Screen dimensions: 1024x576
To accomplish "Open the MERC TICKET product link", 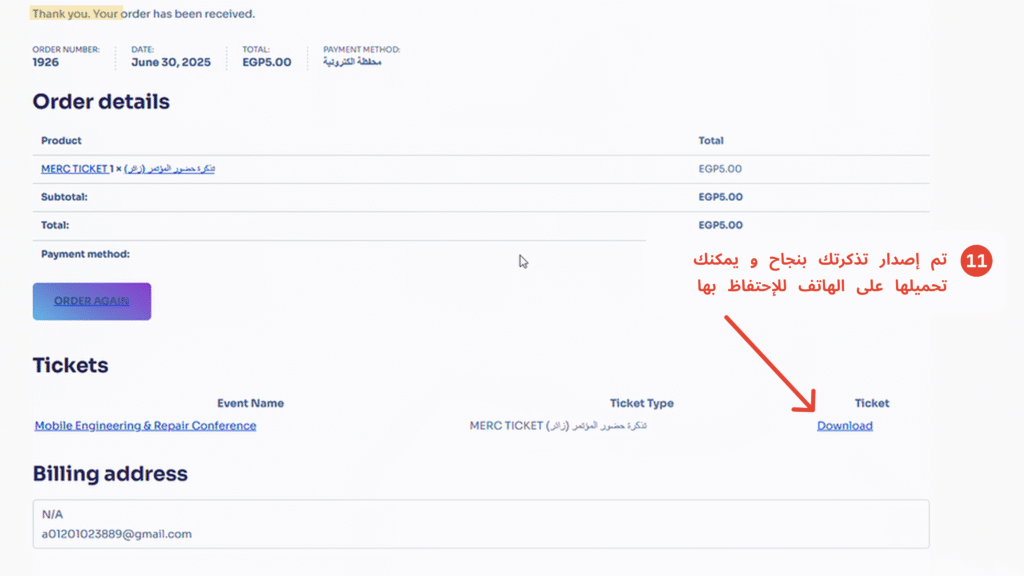I will [74, 169].
